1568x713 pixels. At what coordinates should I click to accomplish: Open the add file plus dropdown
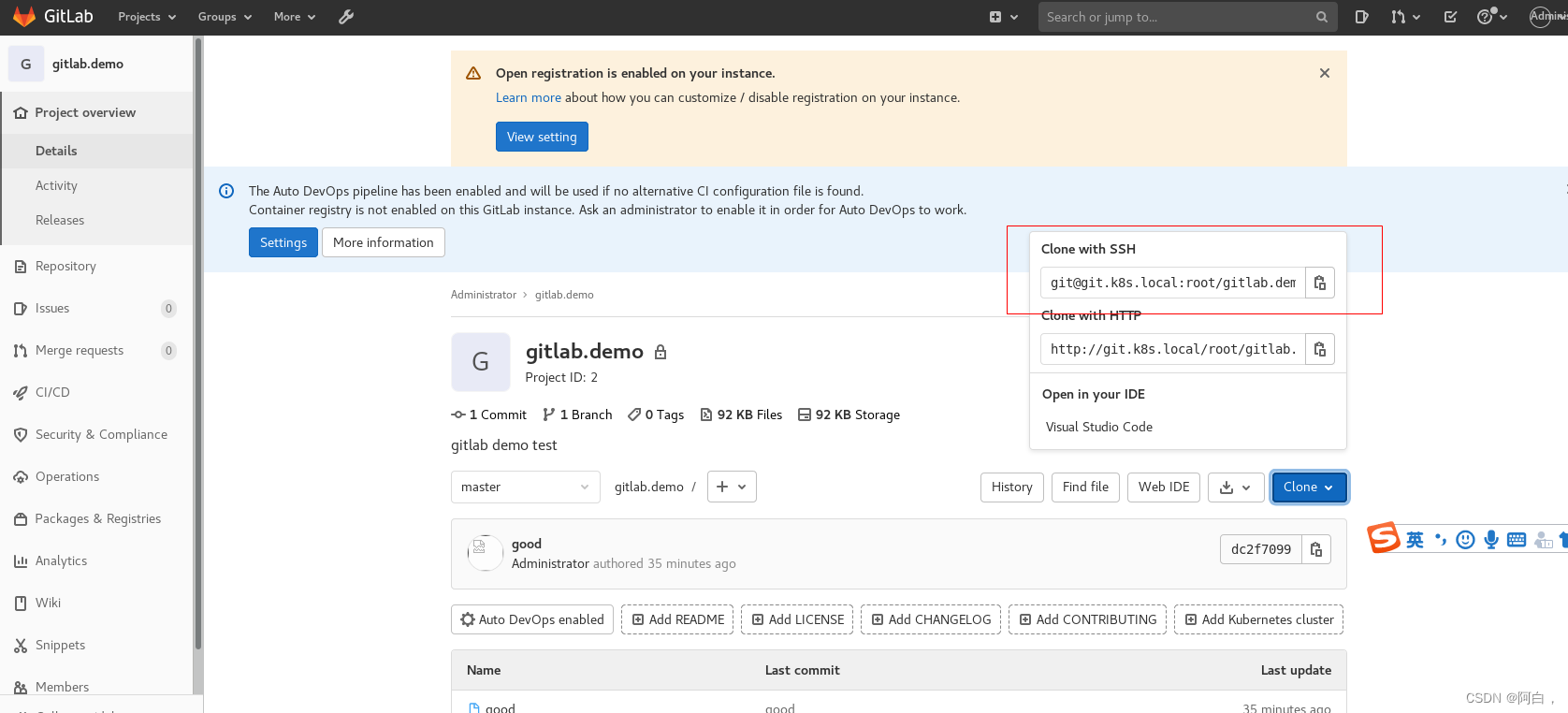click(732, 487)
